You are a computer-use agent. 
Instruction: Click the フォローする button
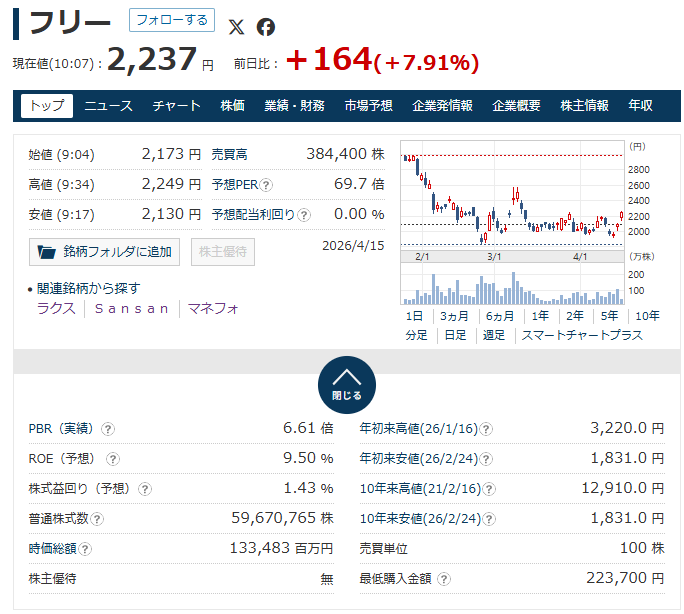172,20
